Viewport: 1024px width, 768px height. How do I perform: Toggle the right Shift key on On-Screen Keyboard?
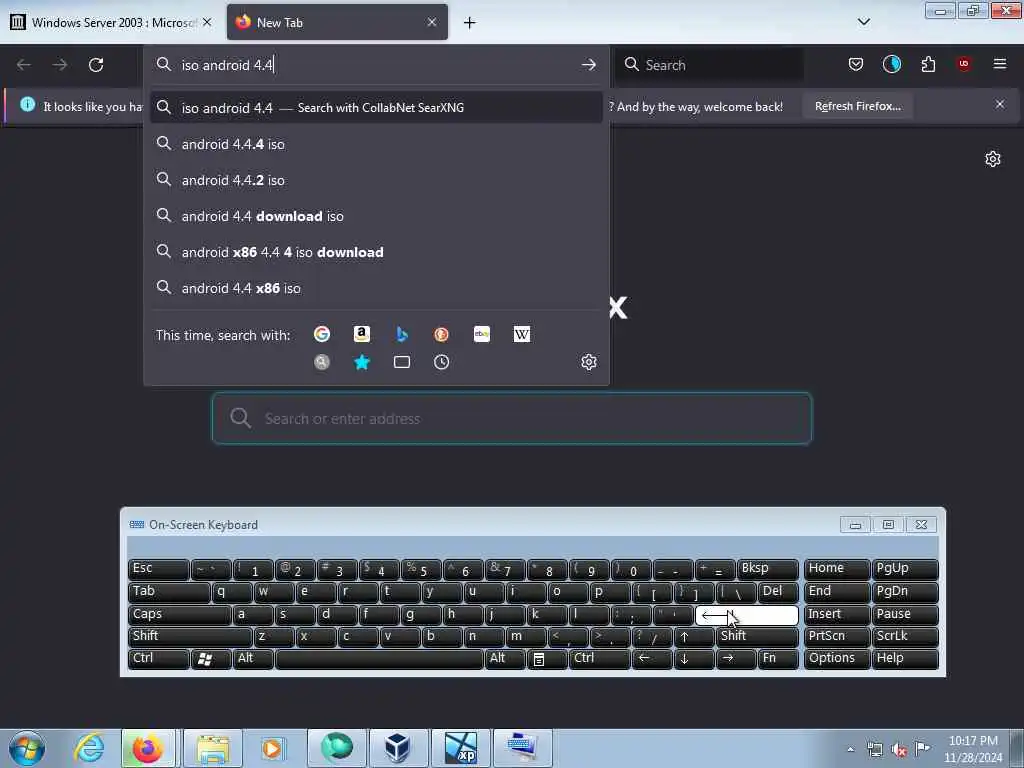click(757, 637)
